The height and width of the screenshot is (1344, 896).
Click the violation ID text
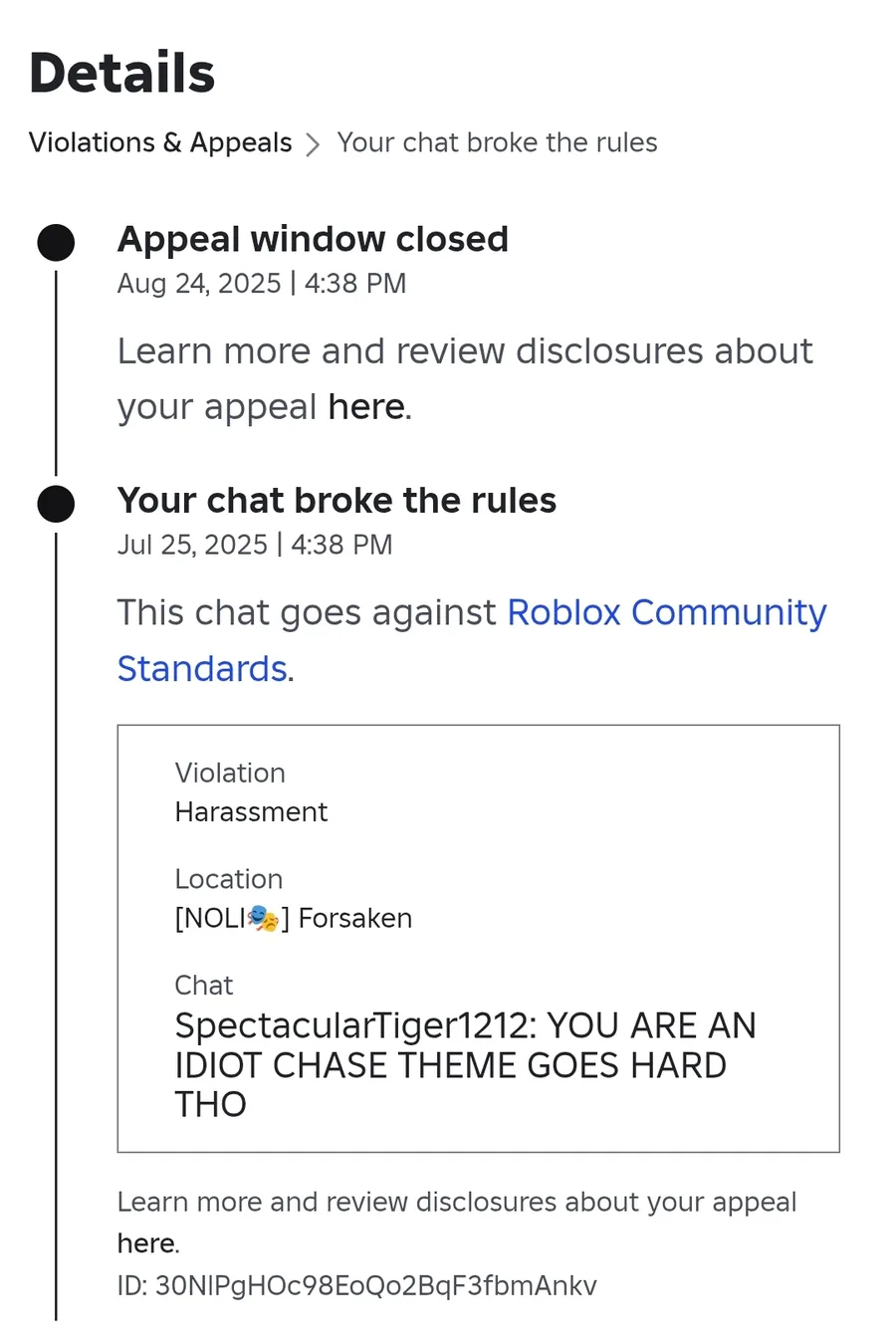[x=356, y=1285]
